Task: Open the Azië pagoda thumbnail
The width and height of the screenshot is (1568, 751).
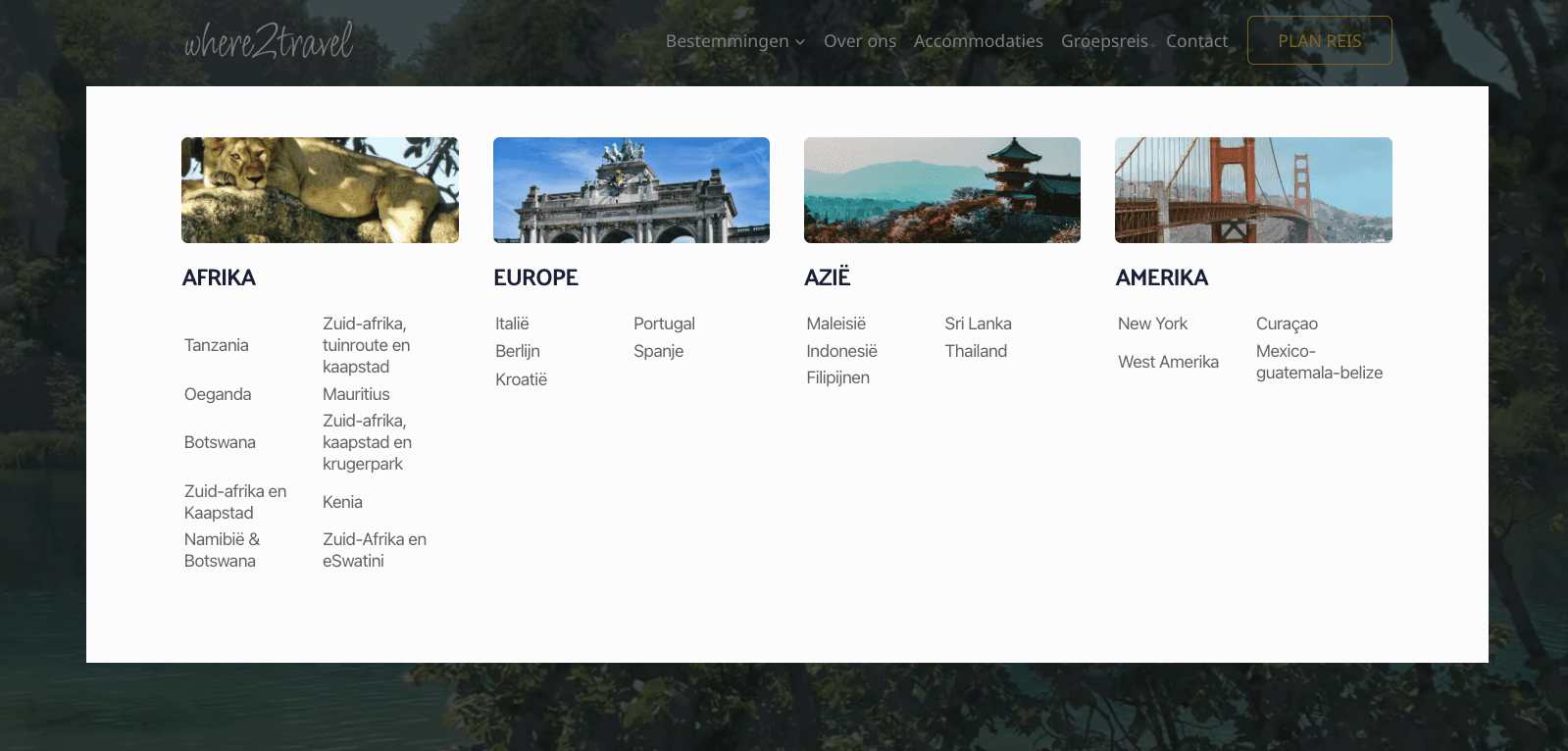Action: [942, 190]
